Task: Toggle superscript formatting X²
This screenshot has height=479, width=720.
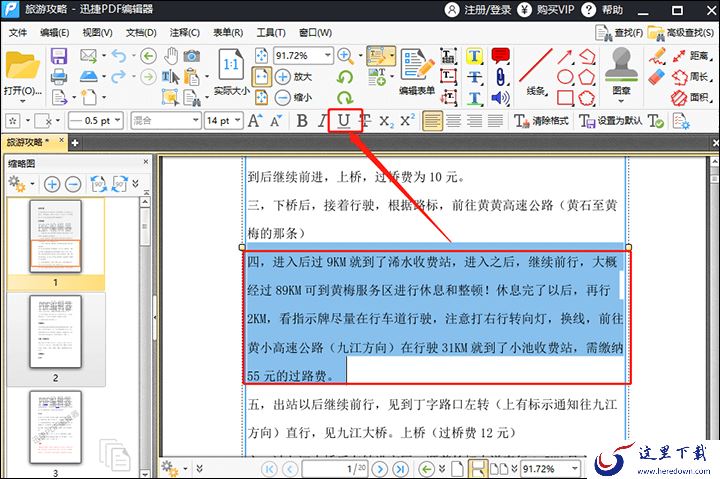Action: [x=407, y=121]
